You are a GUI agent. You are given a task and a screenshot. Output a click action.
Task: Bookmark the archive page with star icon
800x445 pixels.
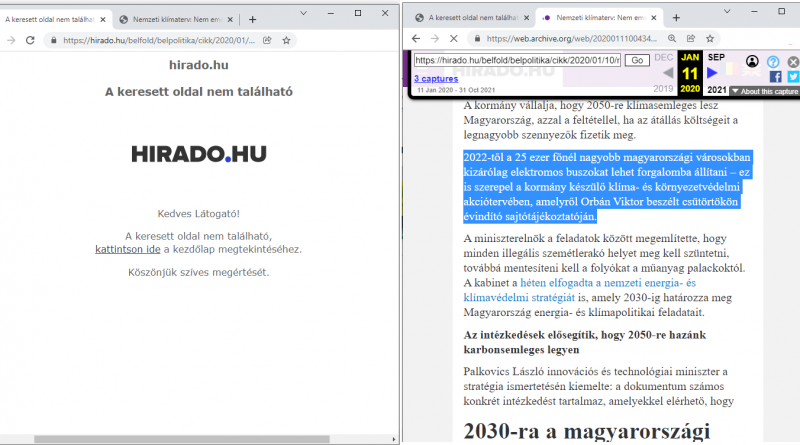coord(710,38)
